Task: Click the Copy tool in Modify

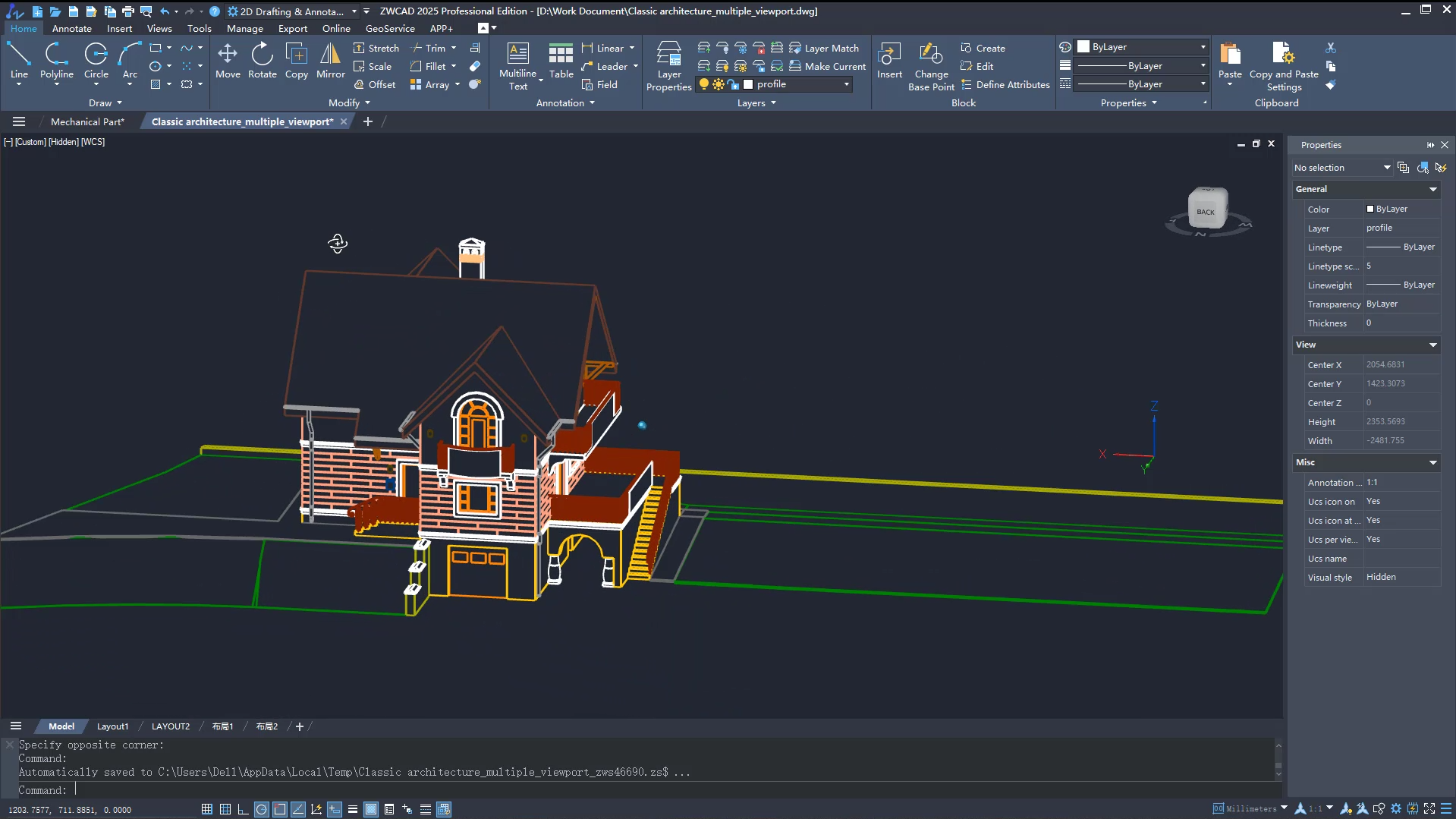Action: click(296, 61)
